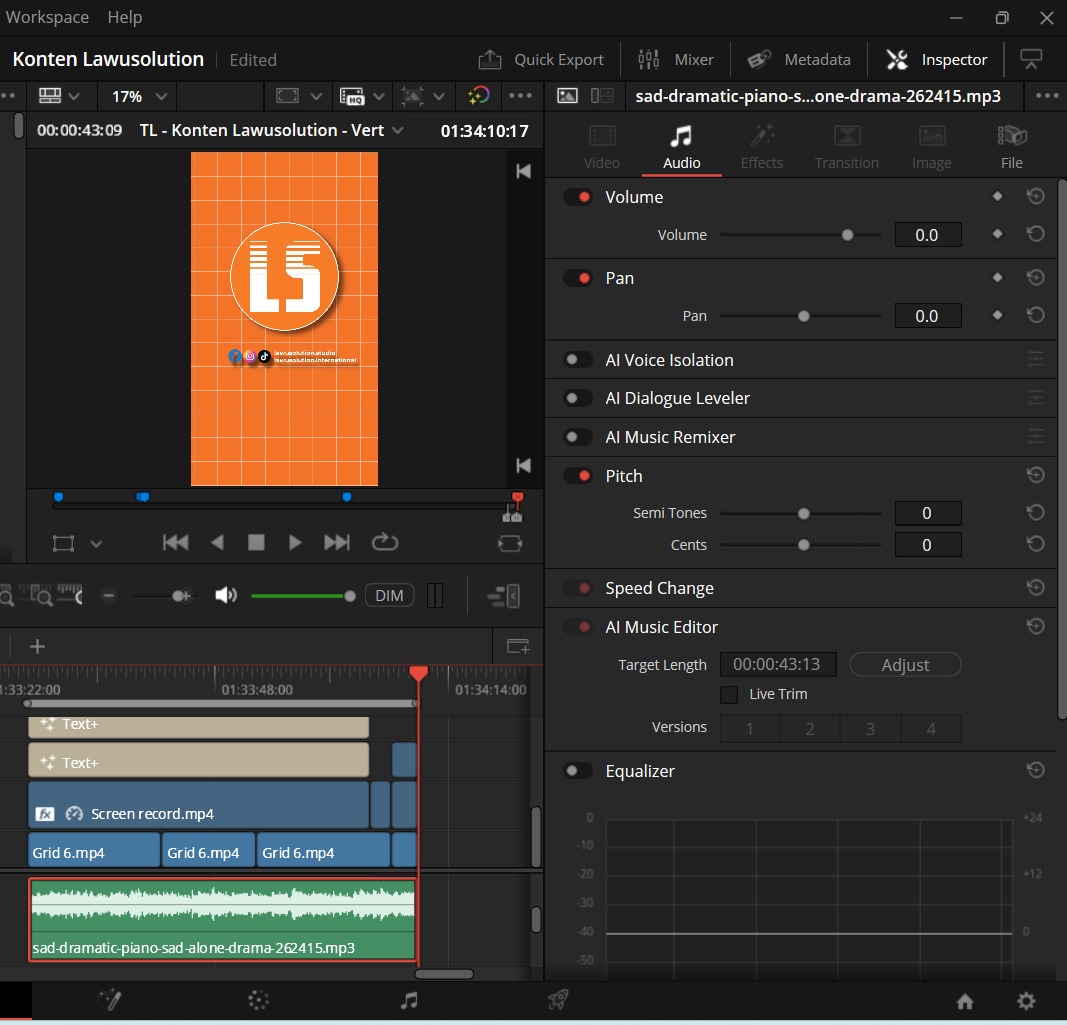
Task: Switch to the File inspector tab
Action: (1011, 147)
